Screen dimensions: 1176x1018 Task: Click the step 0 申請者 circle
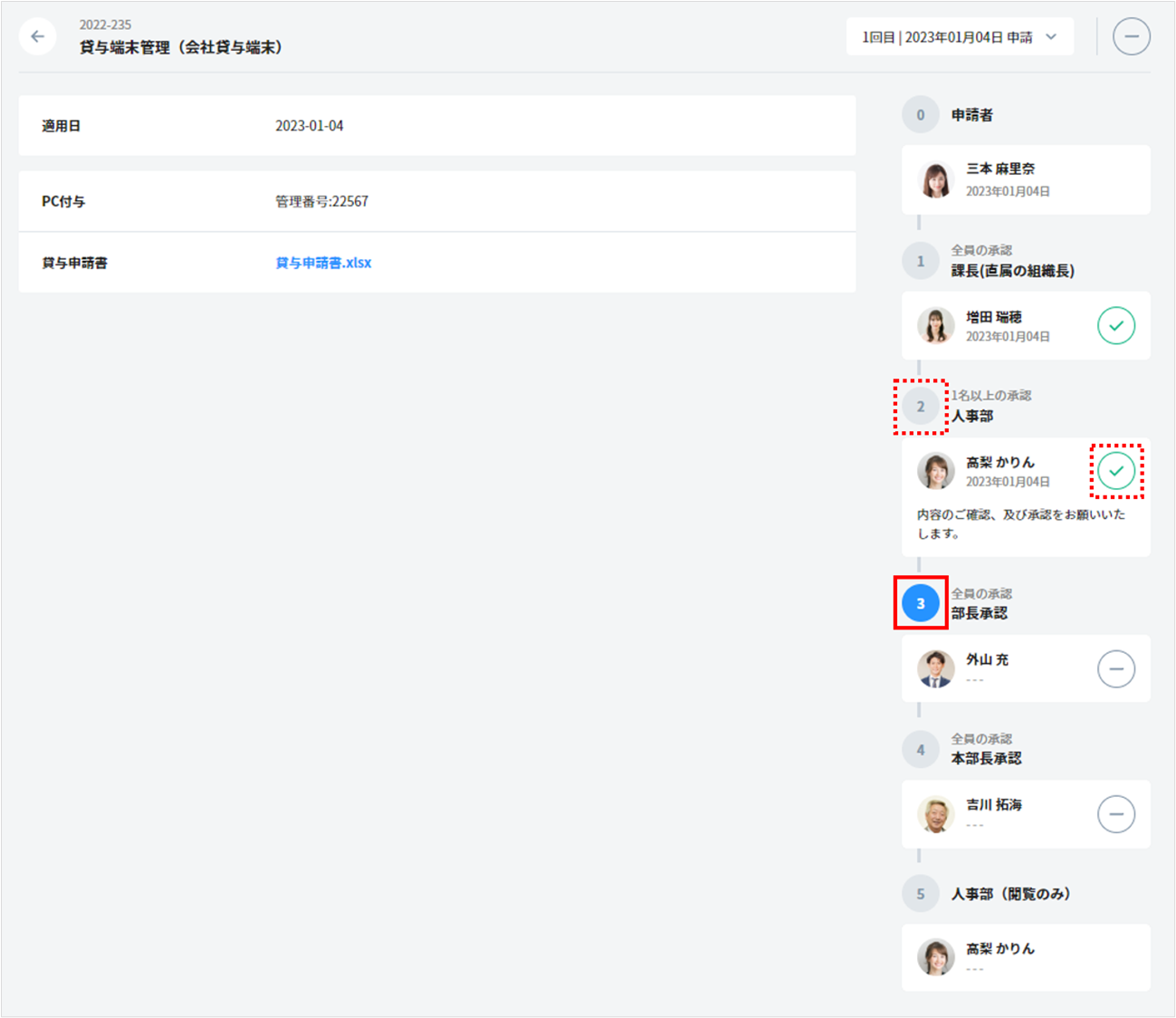tap(920, 115)
